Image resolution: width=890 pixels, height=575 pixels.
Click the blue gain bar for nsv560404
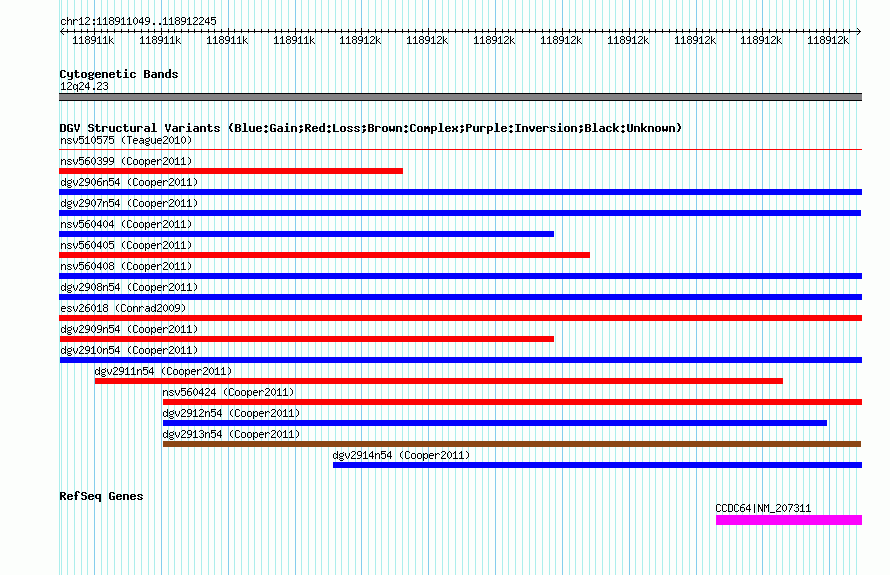click(307, 234)
